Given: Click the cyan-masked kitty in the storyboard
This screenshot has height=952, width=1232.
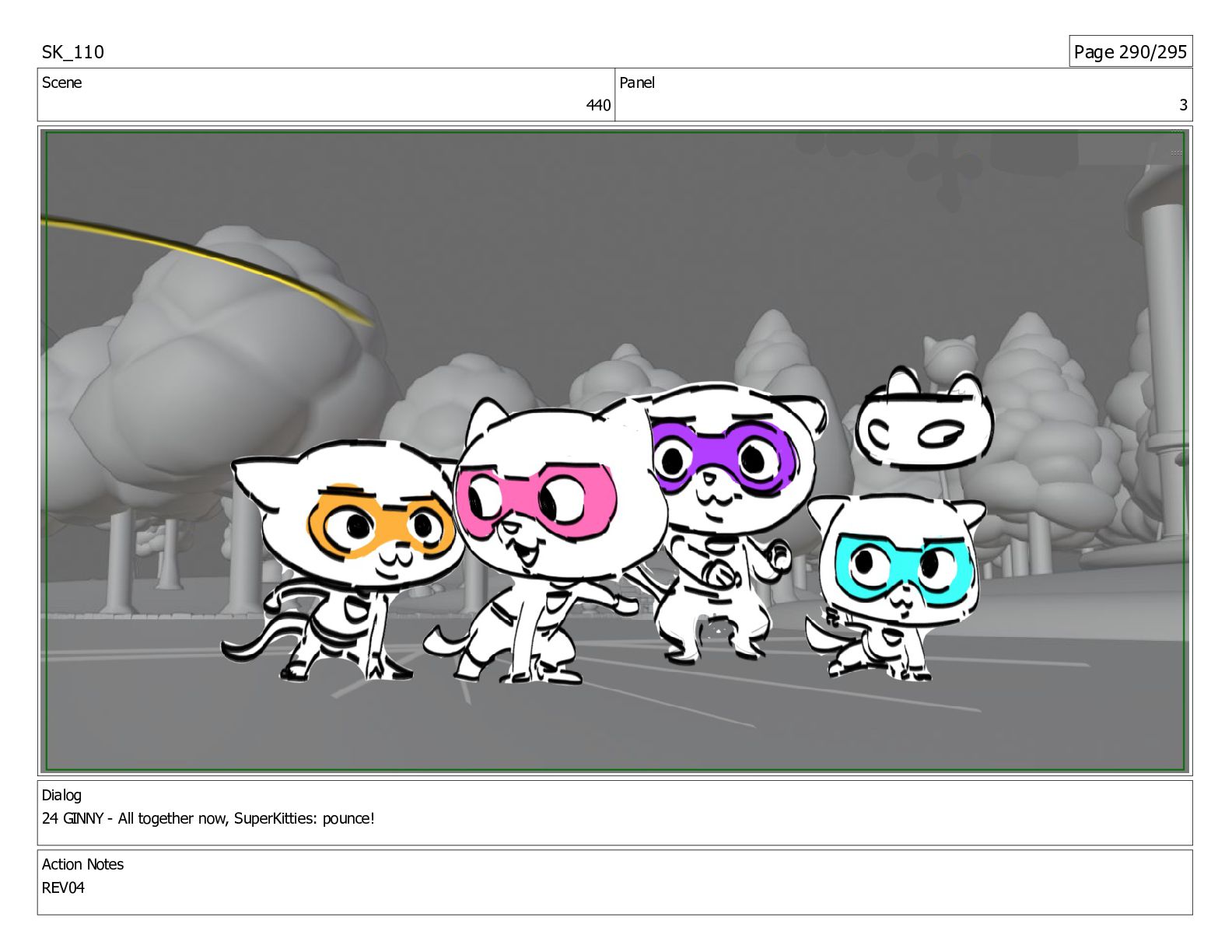Looking at the screenshot, I should 894,587.
